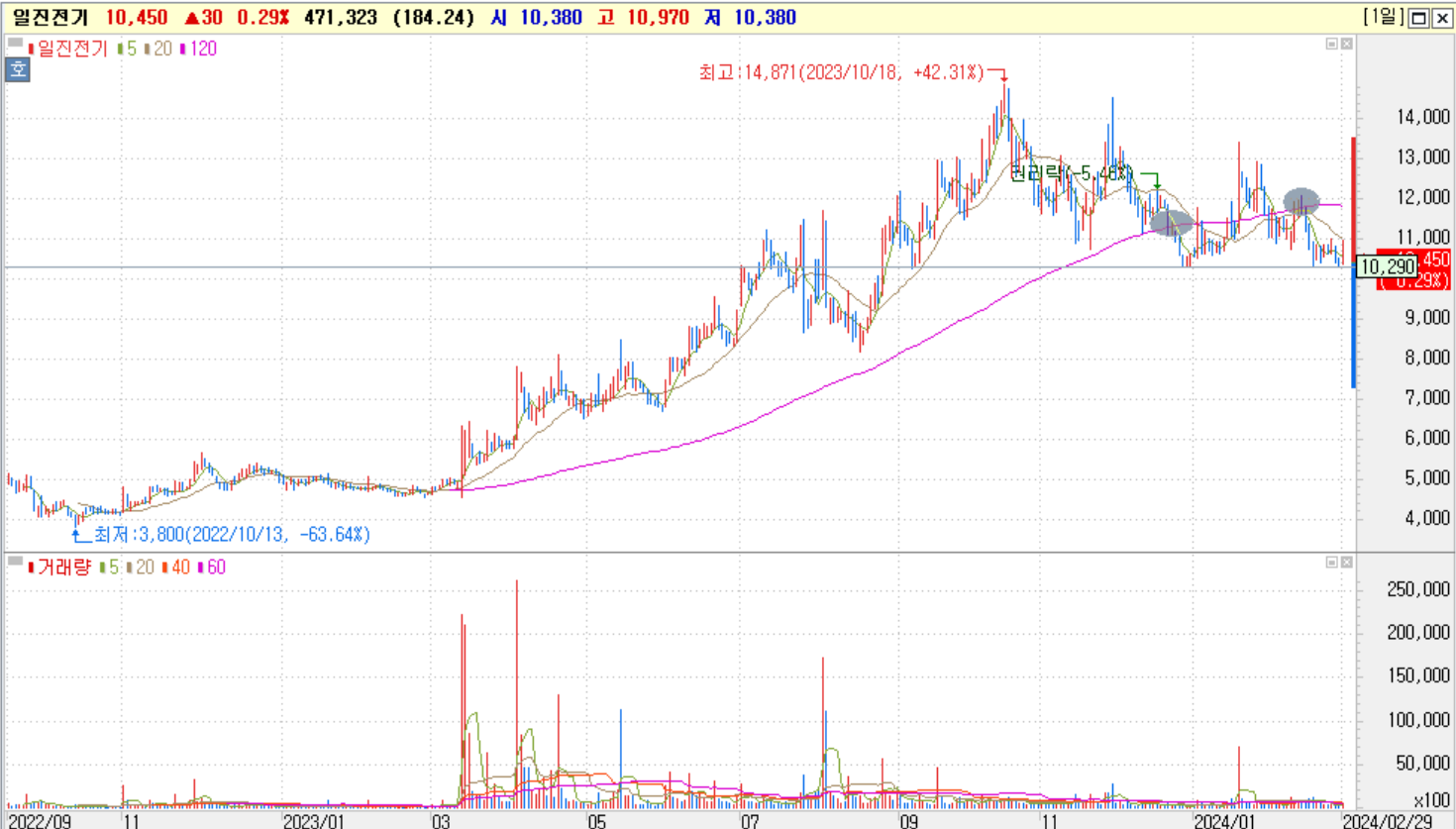
Task: Click the 최저:3,800 low price annotation
Action: (232, 535)
